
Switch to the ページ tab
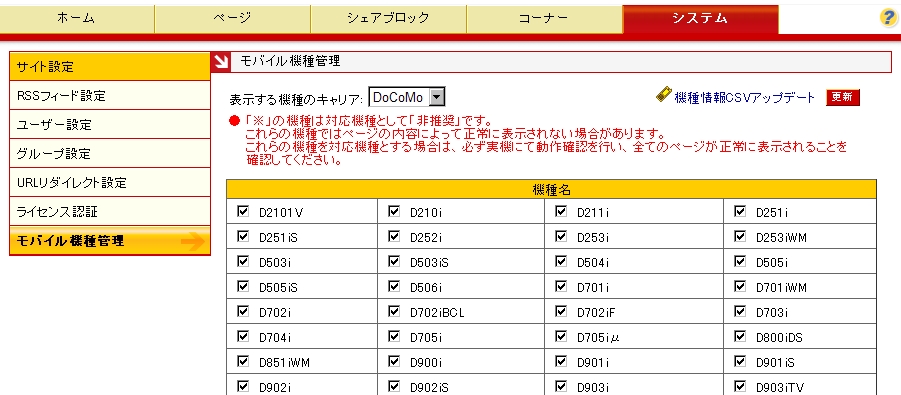pos(232,18)
